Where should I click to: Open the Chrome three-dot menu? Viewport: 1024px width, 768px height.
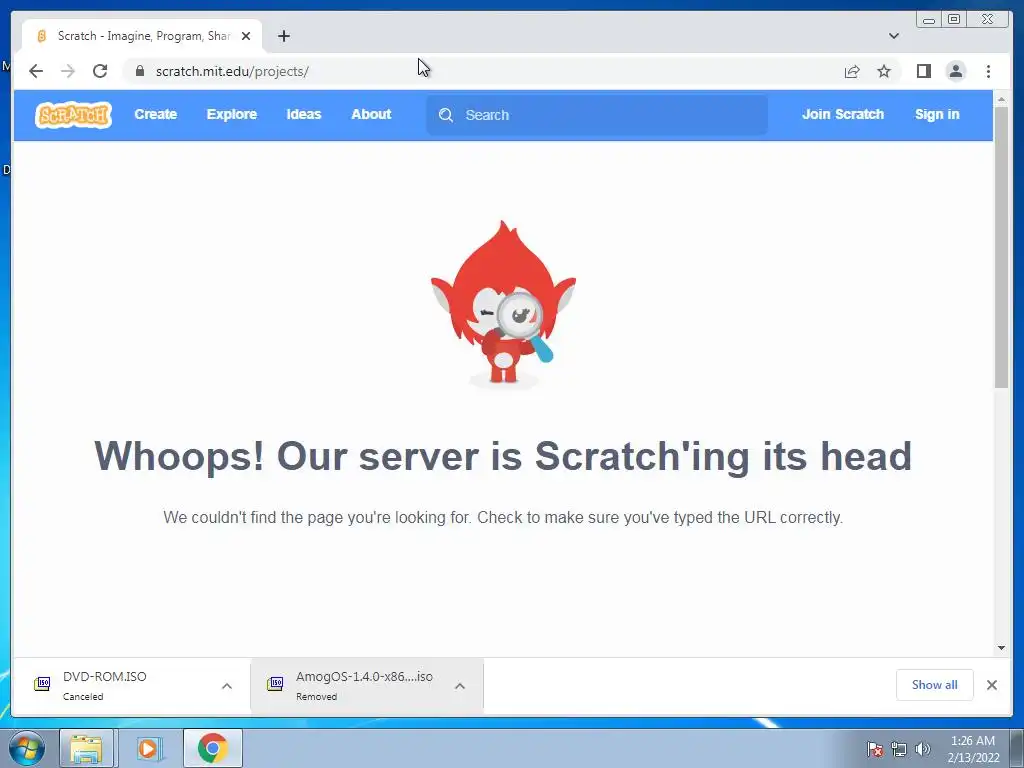pyautogui.click(x=988, y=71)
